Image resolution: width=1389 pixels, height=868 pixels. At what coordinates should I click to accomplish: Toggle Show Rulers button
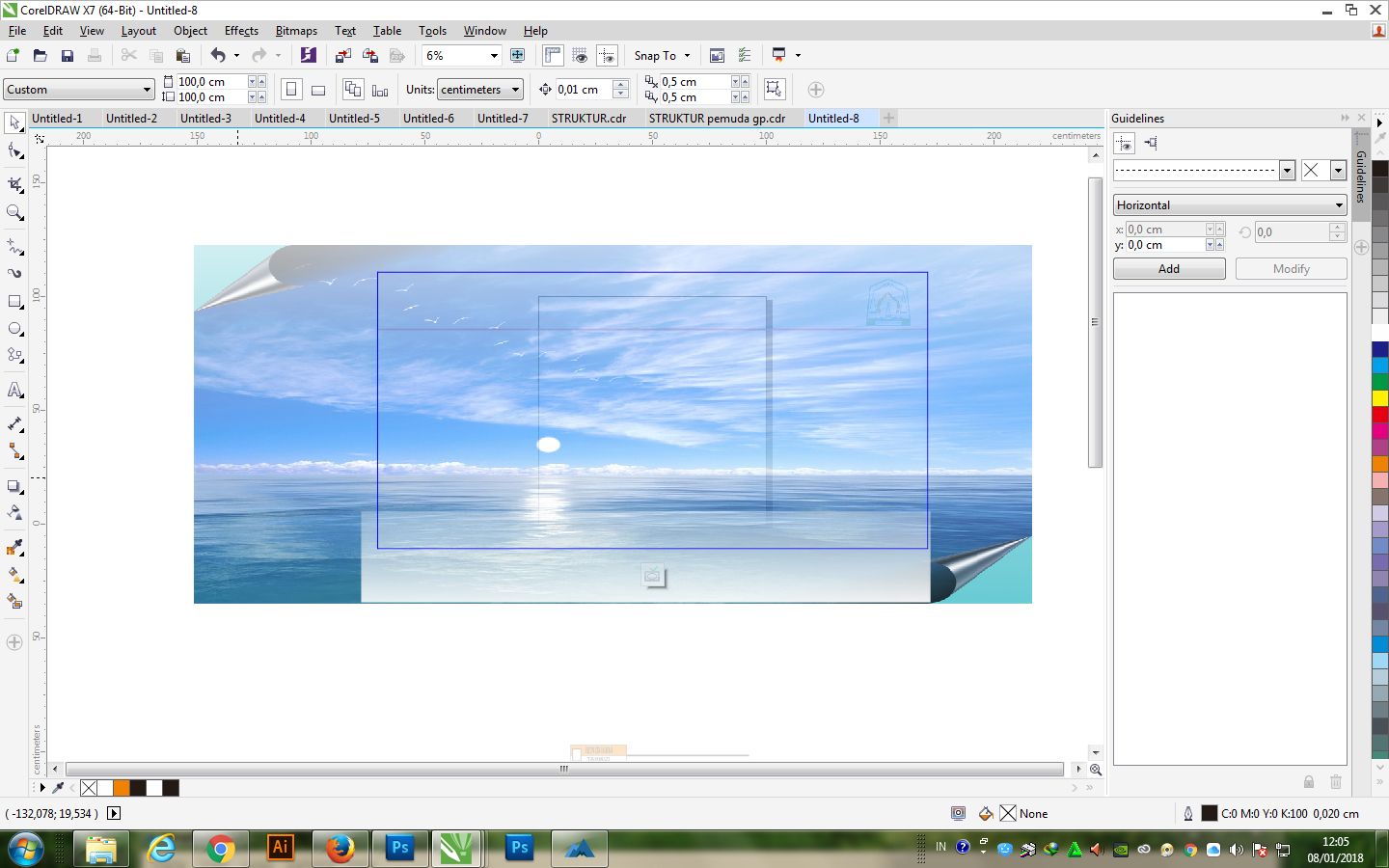553,55
